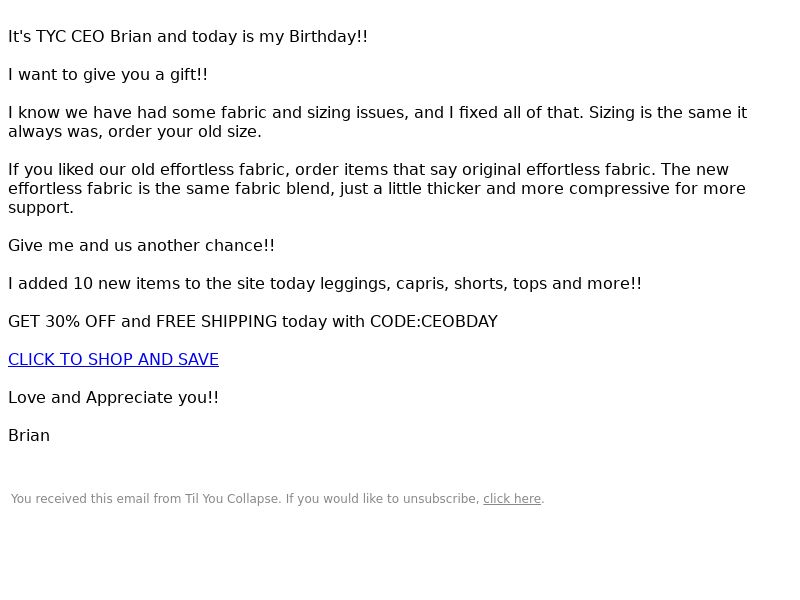Click the CEOBDAY promo code text
The image size is (800, 600).
point(459,321)
